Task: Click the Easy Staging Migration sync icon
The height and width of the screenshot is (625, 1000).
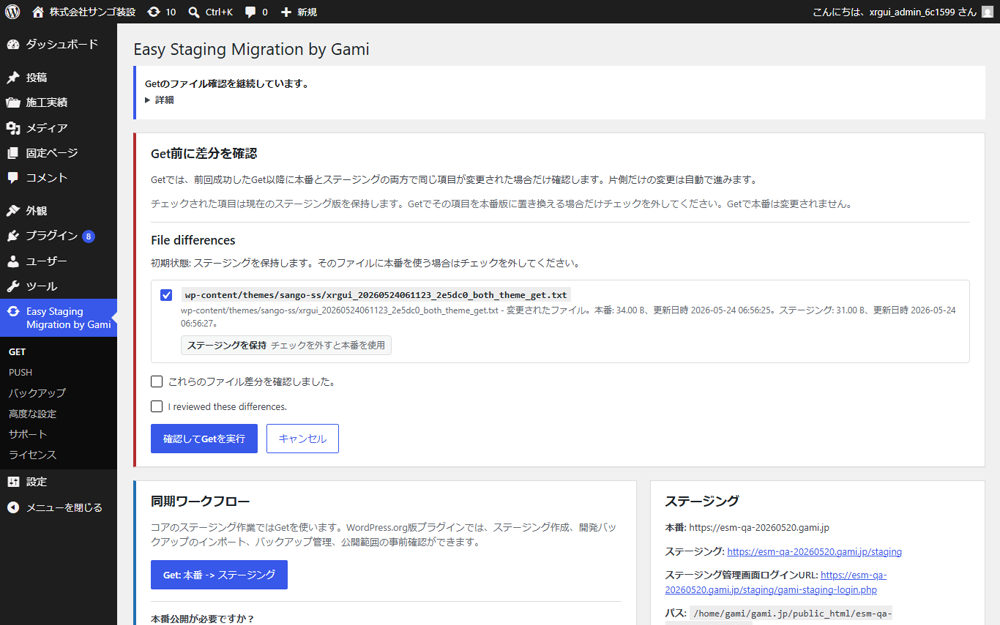Action: coord(13,311)
